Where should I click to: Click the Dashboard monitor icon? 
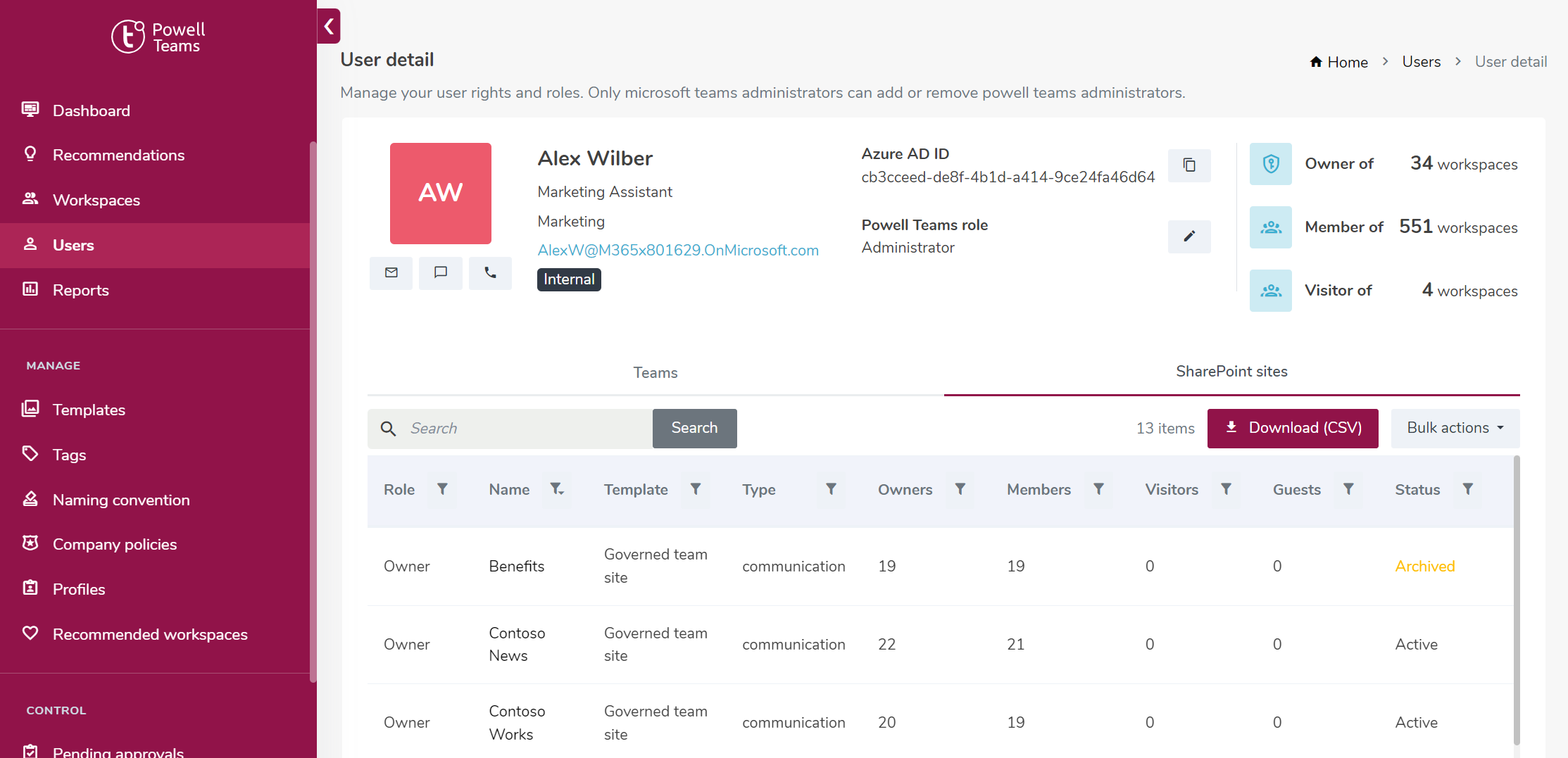pyautogui.click(x=30, y=109)
